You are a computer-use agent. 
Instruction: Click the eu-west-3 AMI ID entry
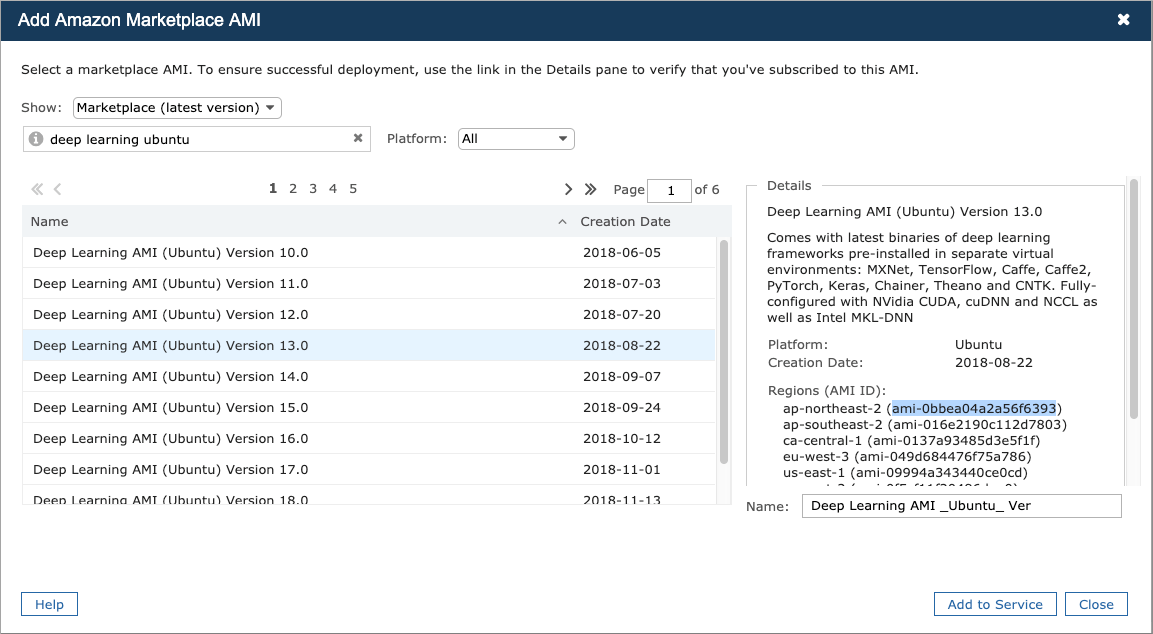tap(907, 457)
